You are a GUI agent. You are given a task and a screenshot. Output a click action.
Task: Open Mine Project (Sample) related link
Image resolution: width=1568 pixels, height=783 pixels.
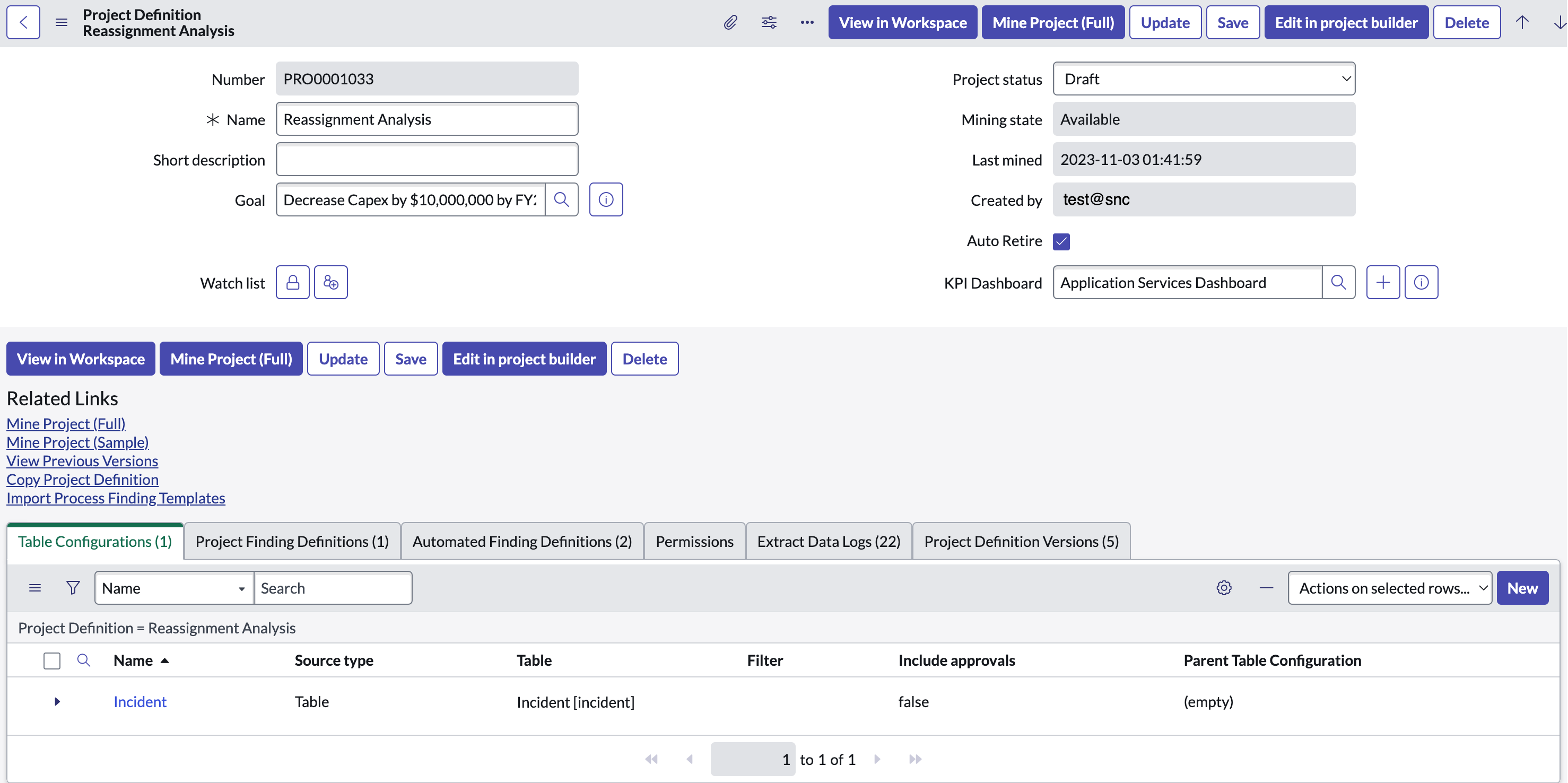click(77, 442)
